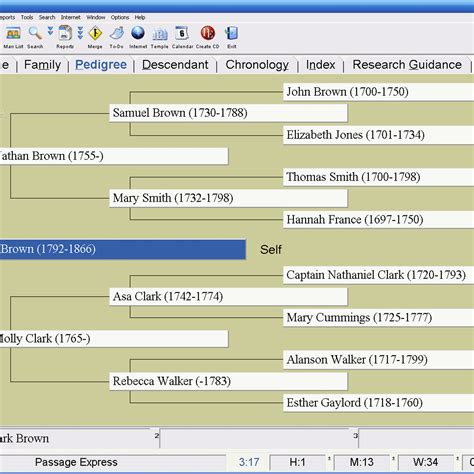Select Hannah France (1697-1750) box
Viewport: 474px width, 474px height.
379,220
